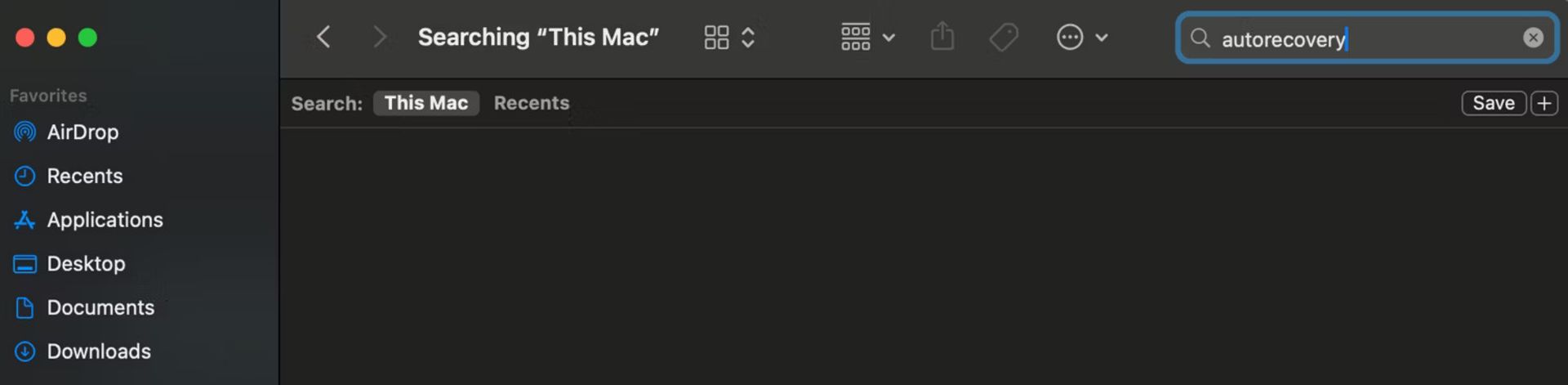Click the tag icon to add tags
Screen dimensions: 1568x385
[x=1004, y=37]
